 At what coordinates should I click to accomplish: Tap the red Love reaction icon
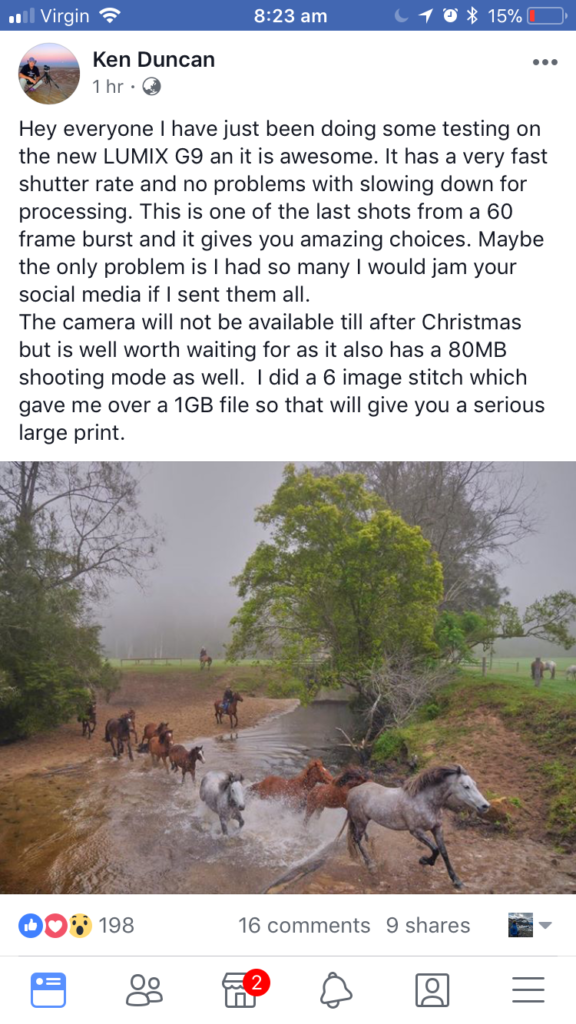[55, 925]
